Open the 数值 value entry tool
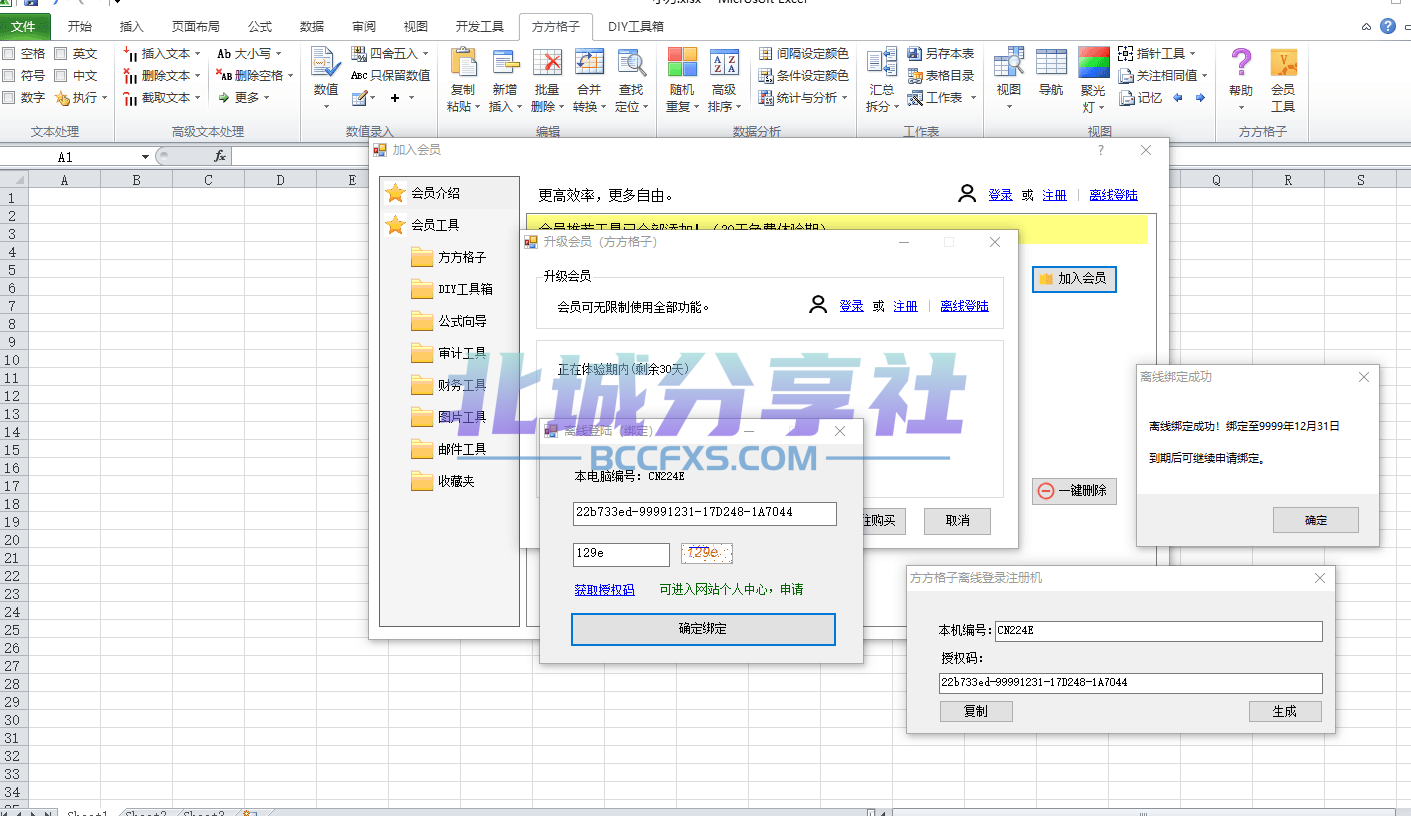This screenshot has height=816, width=1411. pyautogui.click(x=326, y=78)
